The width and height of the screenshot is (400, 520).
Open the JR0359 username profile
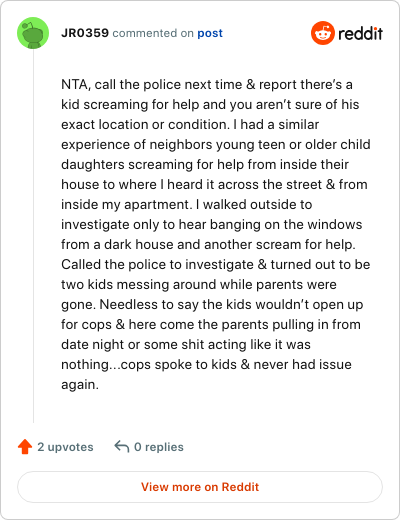(x=85, y=33)
